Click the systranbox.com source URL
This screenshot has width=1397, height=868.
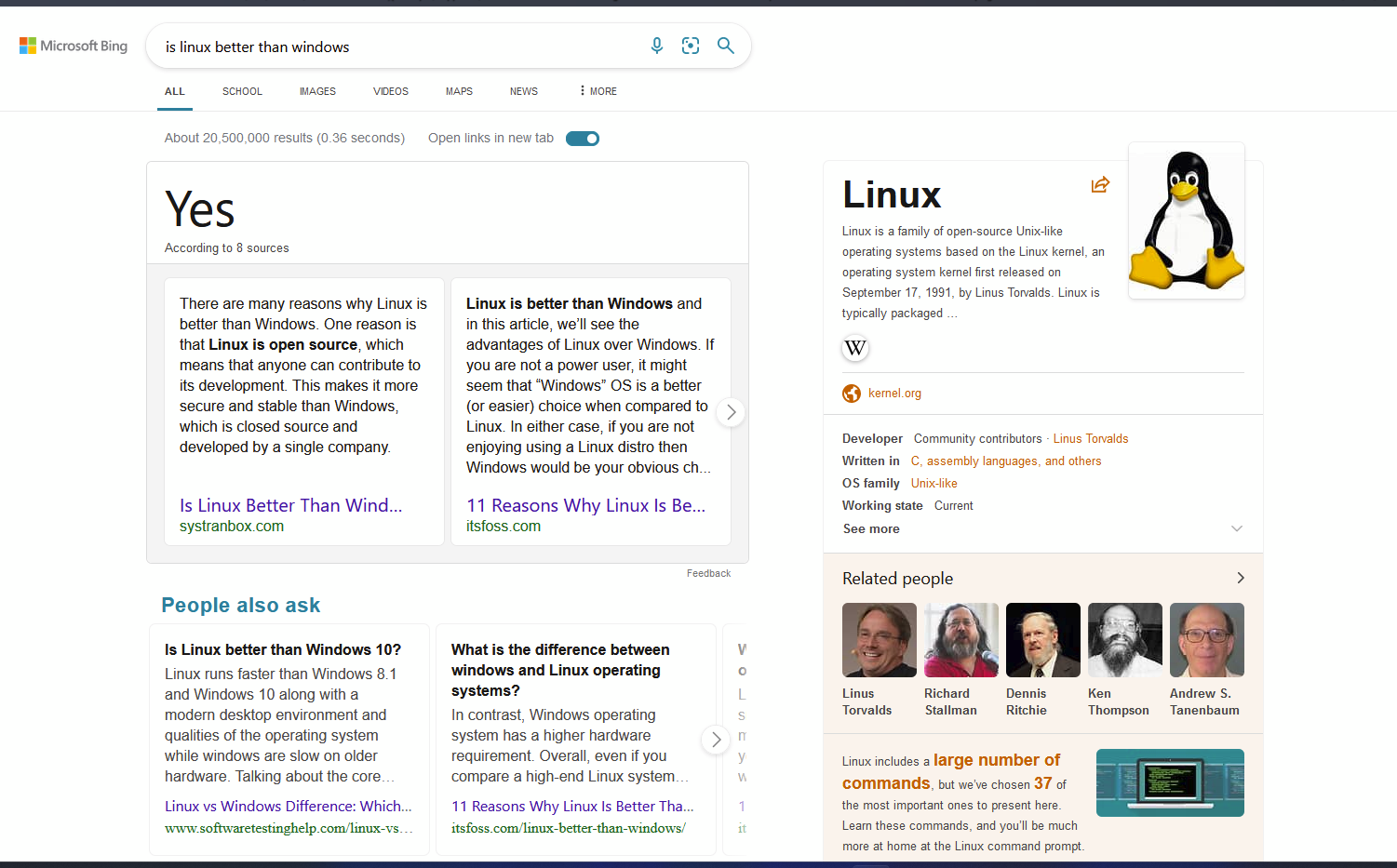click(x=232, y=527)
